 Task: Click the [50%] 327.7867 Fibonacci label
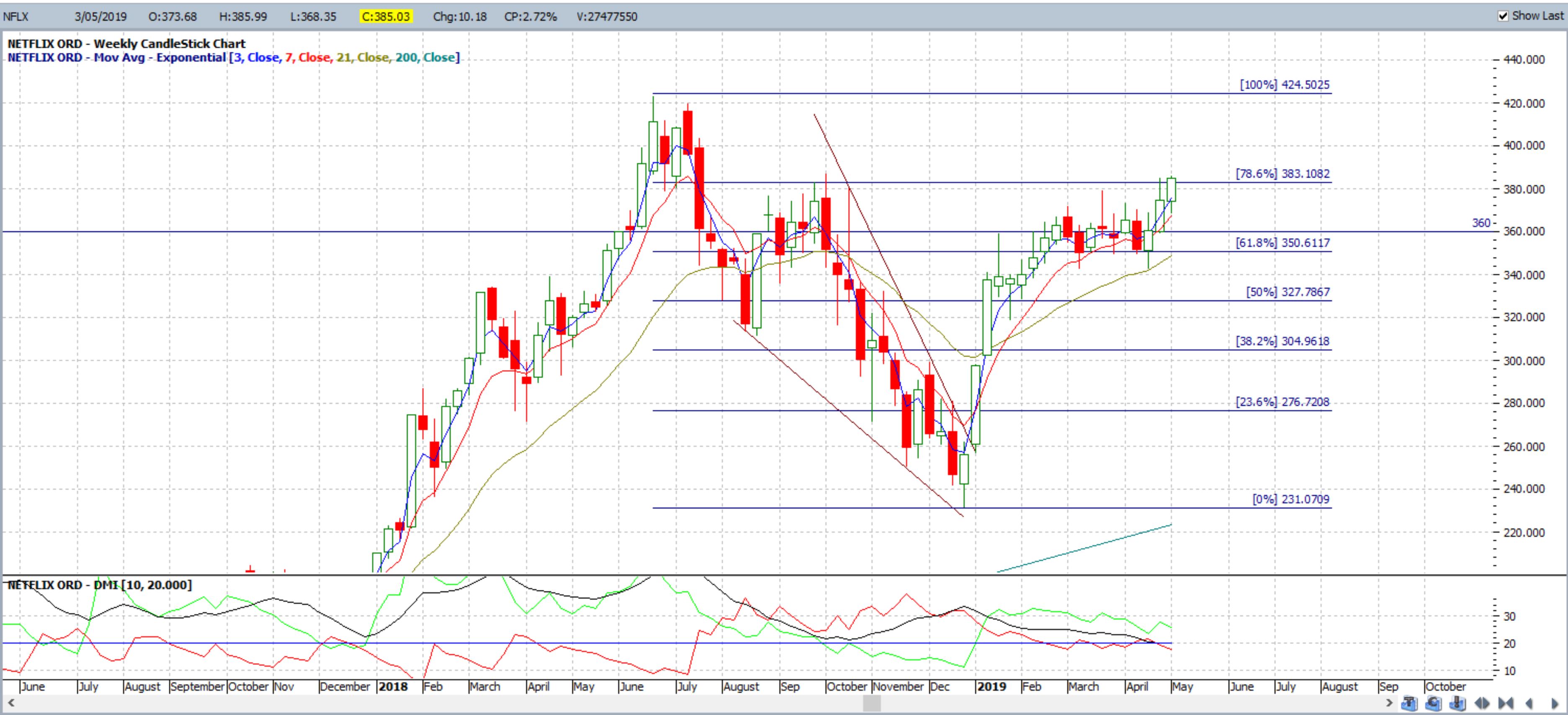1288,292
